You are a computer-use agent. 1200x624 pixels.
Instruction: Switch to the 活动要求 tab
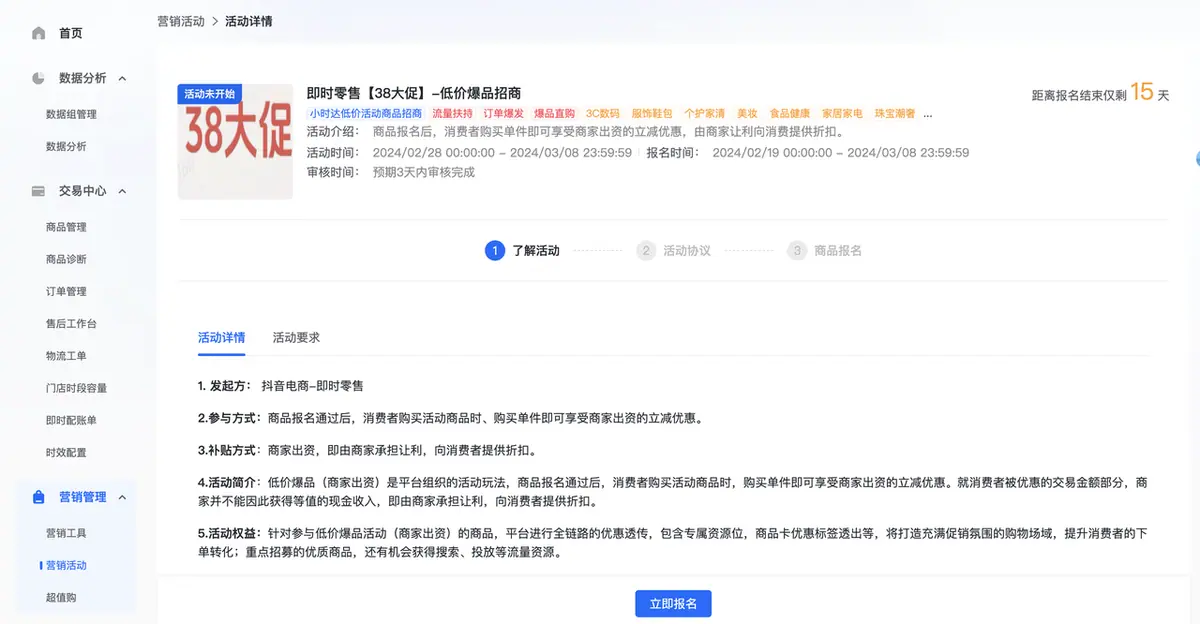(296, 338)
